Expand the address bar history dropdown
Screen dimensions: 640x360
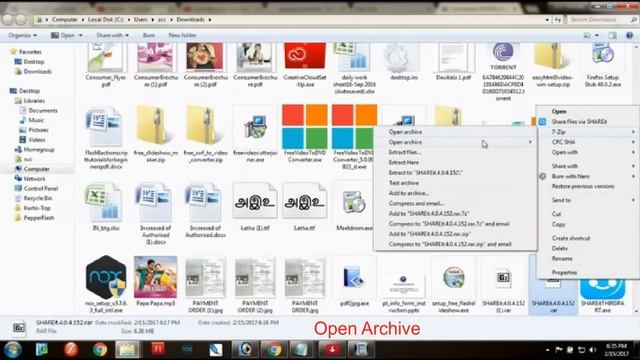(x=547, y=20)
